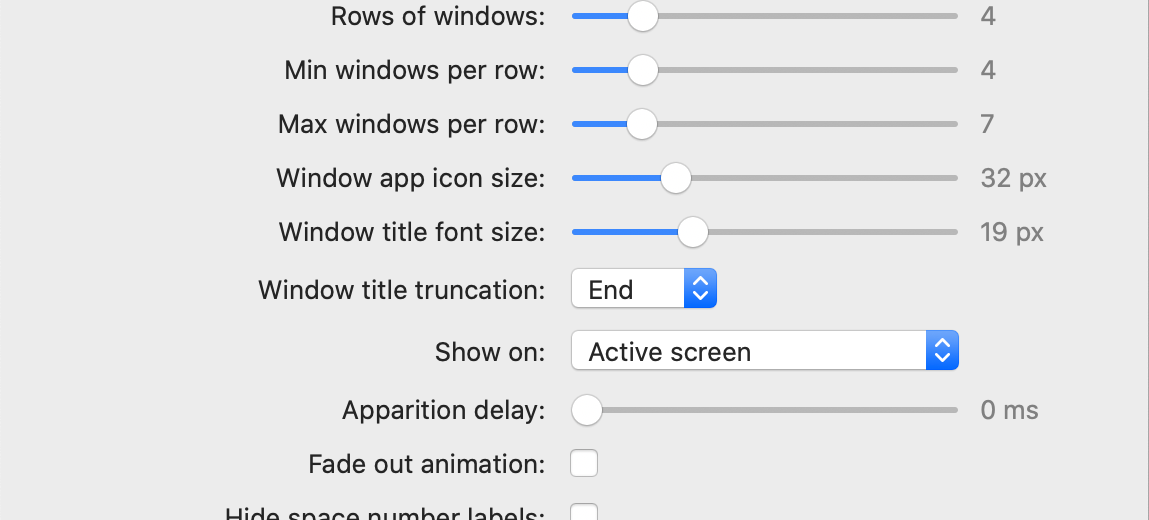1149x520 pixels.
Task: Click the Fade out animation label
Action: 426,464
